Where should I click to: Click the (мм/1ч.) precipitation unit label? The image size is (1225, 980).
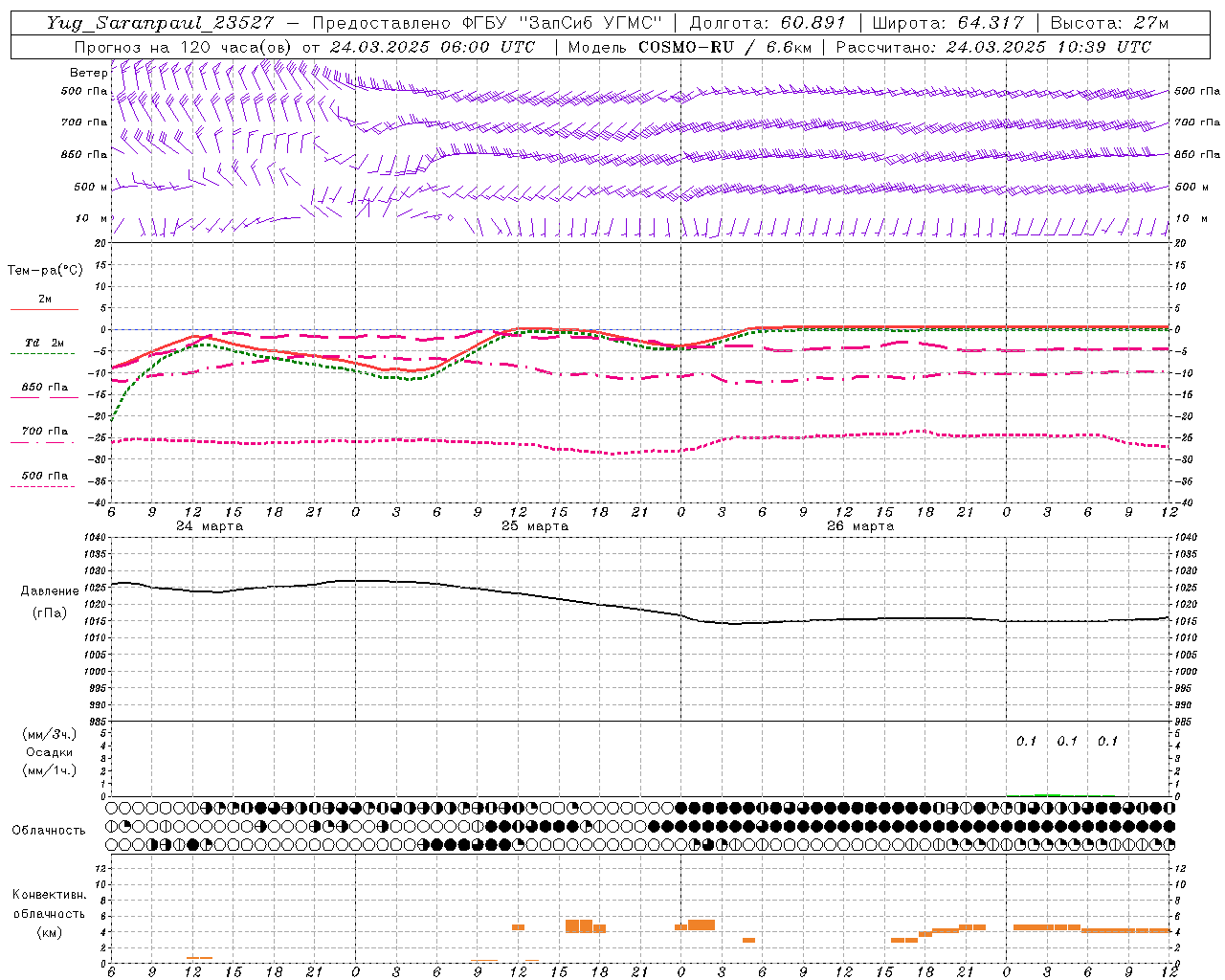[x=50, y=770]
